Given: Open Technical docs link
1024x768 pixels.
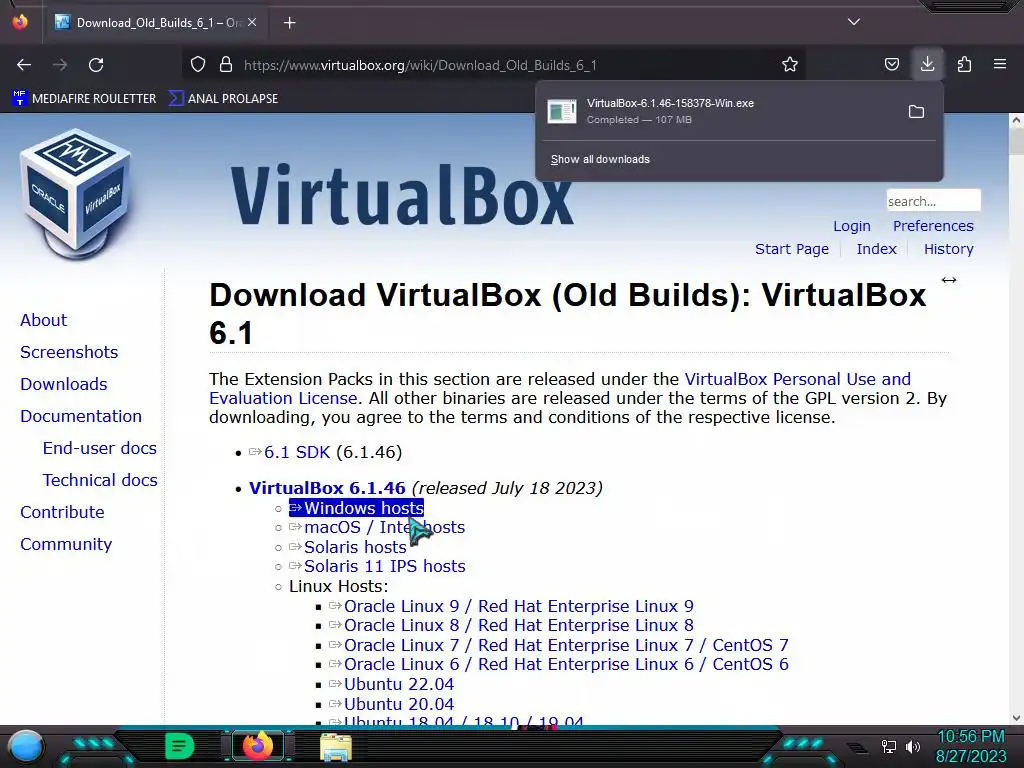Looking at the screenshot, I should 100,480.
